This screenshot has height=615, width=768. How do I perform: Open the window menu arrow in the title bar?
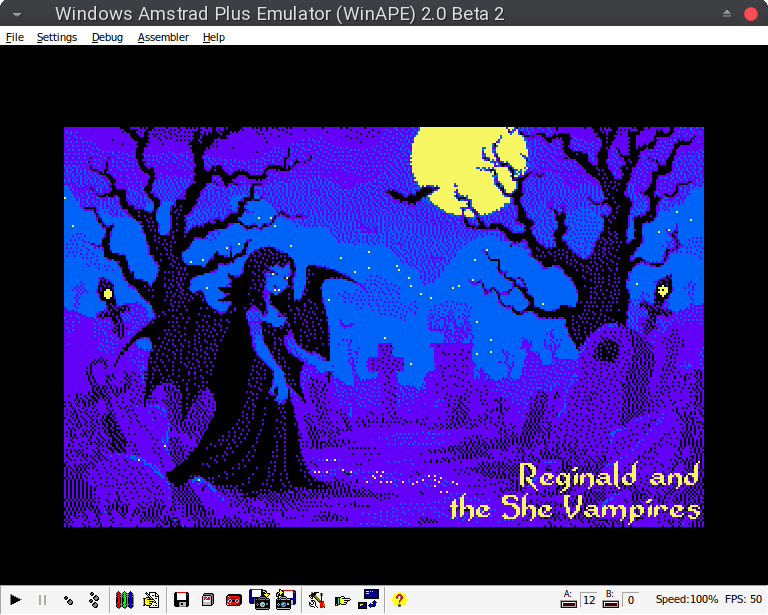17,14
